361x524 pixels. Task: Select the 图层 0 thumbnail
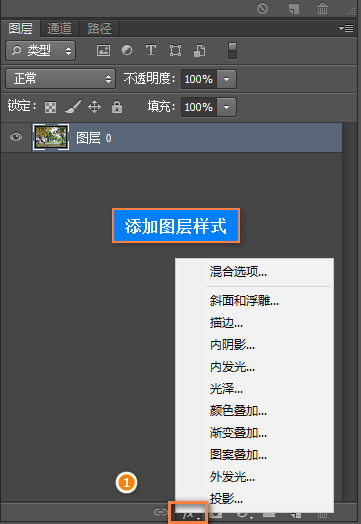click(51, 137)
